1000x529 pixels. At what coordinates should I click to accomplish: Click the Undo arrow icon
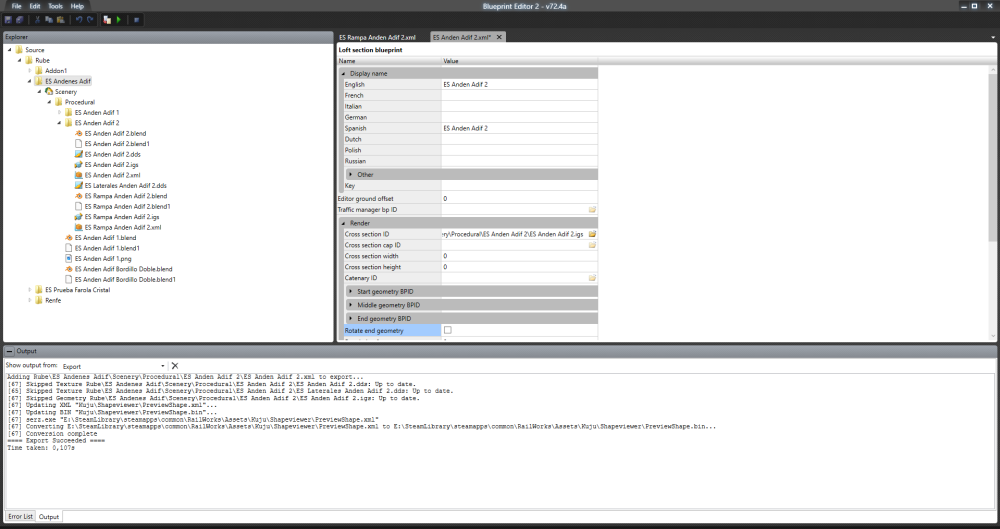(x=78, y=19)
